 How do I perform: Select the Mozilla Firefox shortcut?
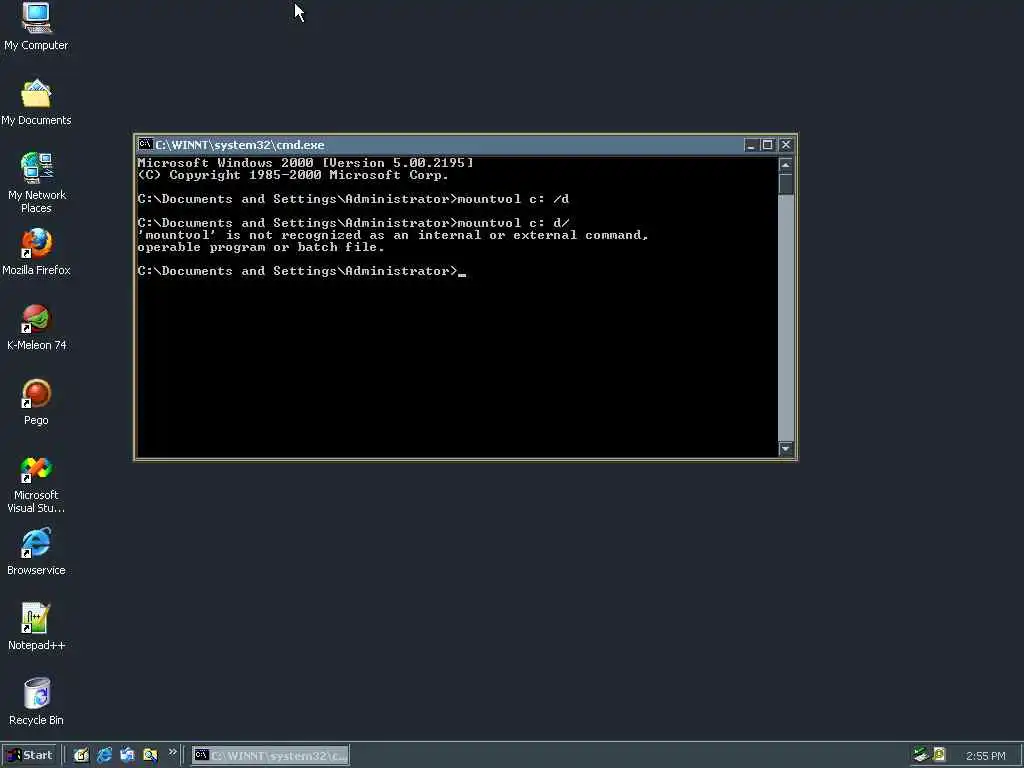(x=36, y=252)
